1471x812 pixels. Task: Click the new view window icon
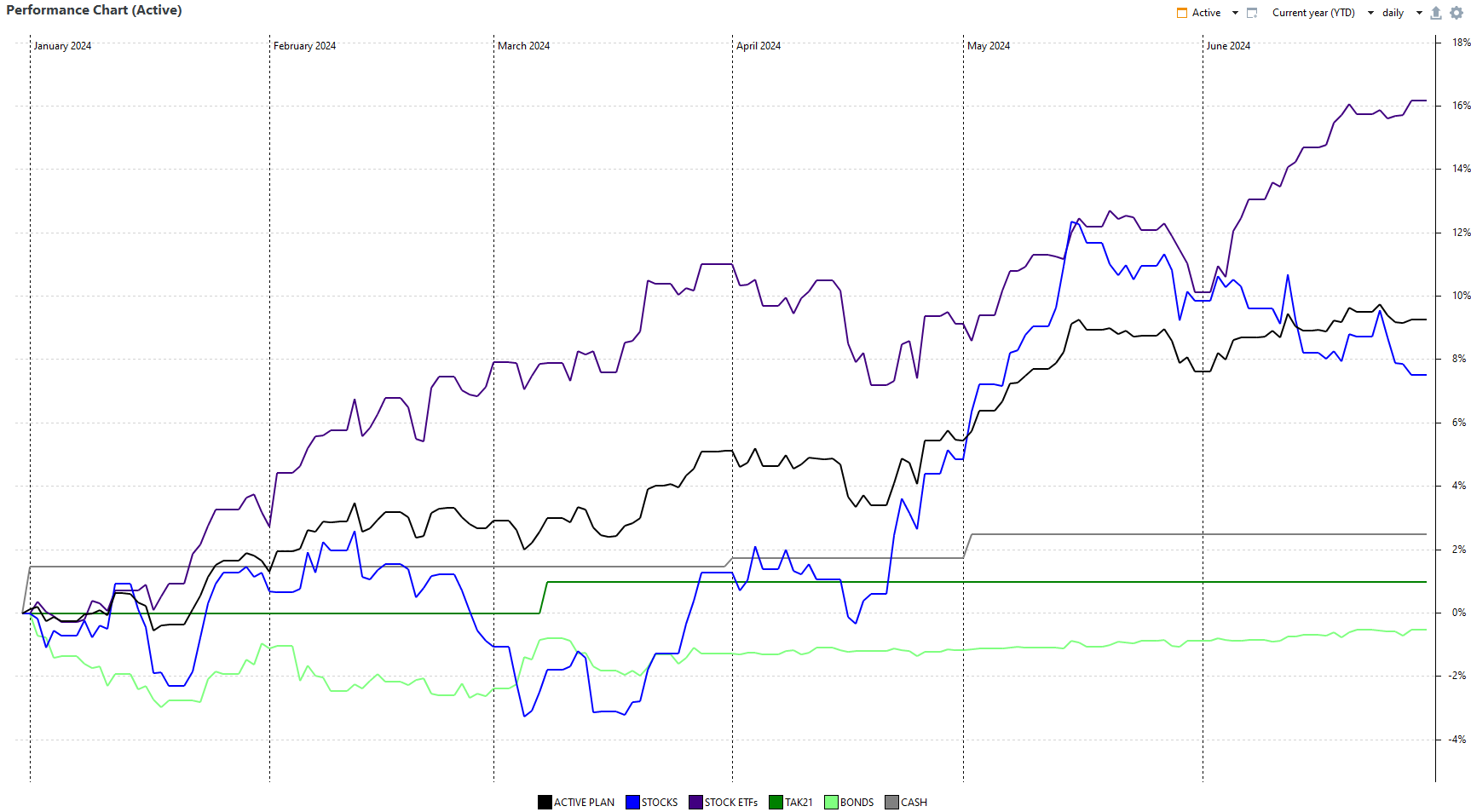[x=1252, y=13]
